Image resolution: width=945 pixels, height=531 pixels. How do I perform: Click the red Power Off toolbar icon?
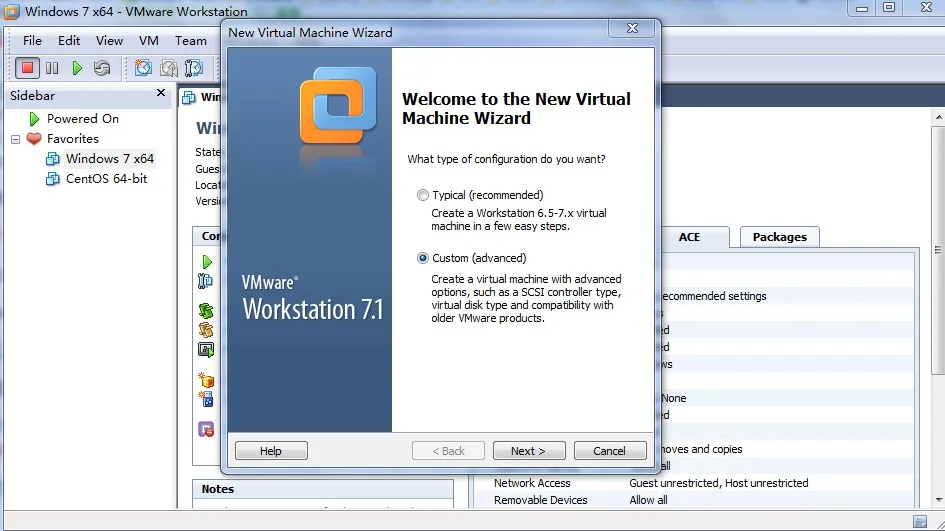click(27, 68)
